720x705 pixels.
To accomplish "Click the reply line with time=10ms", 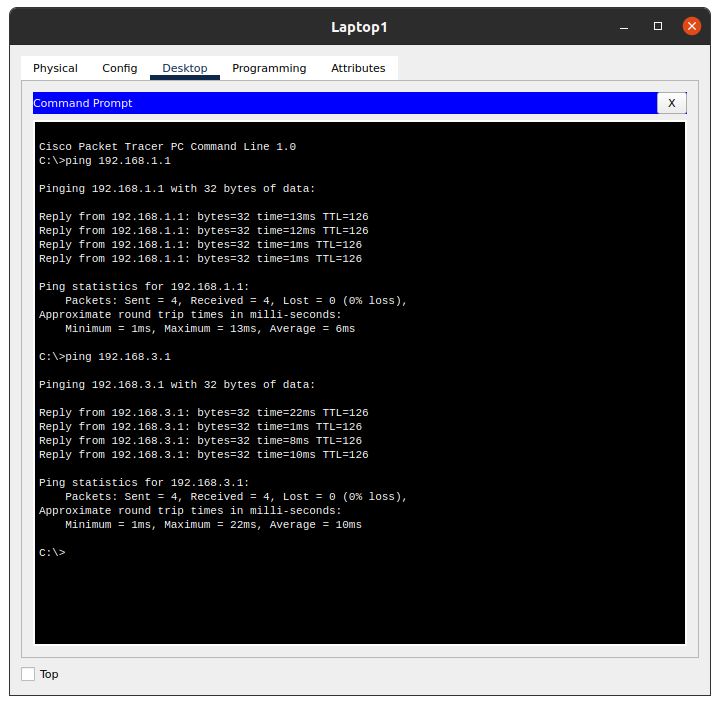I will 203,455.
